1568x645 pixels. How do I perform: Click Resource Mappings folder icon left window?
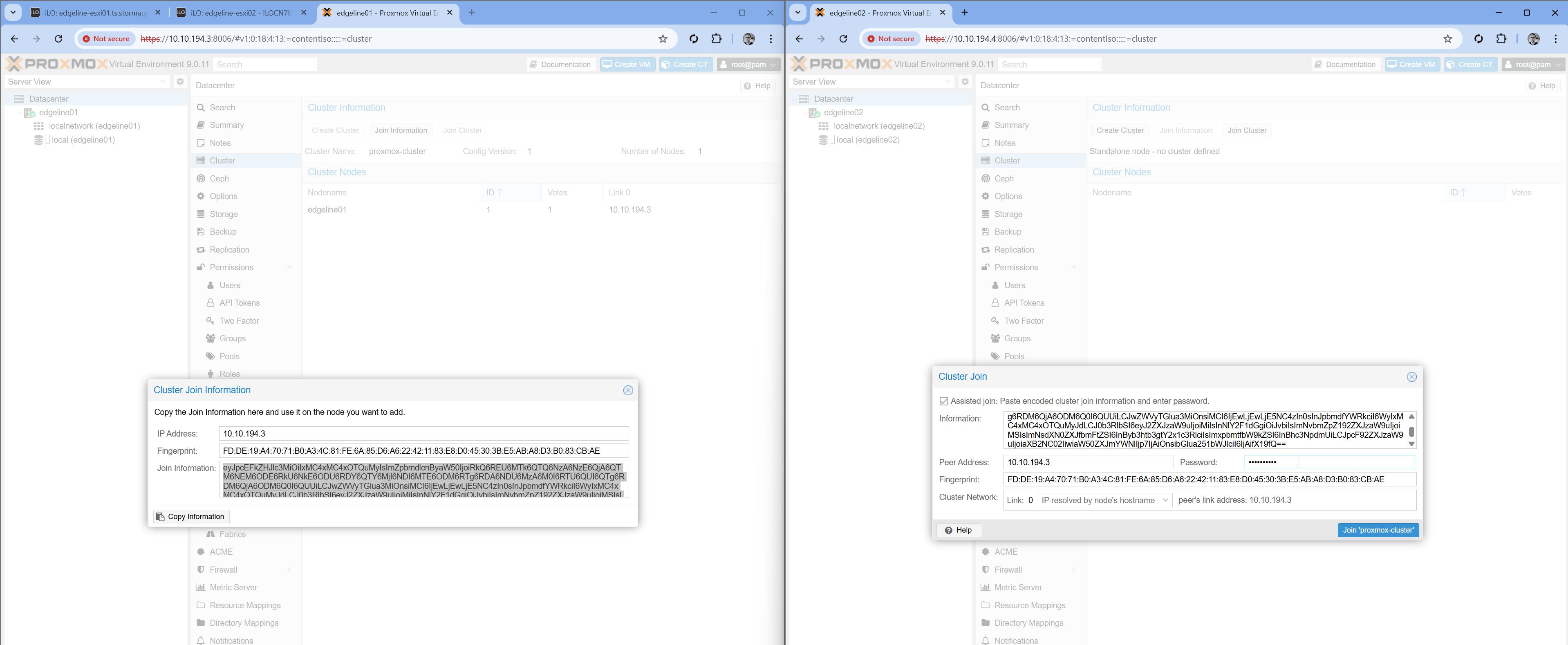click(201, 605)
